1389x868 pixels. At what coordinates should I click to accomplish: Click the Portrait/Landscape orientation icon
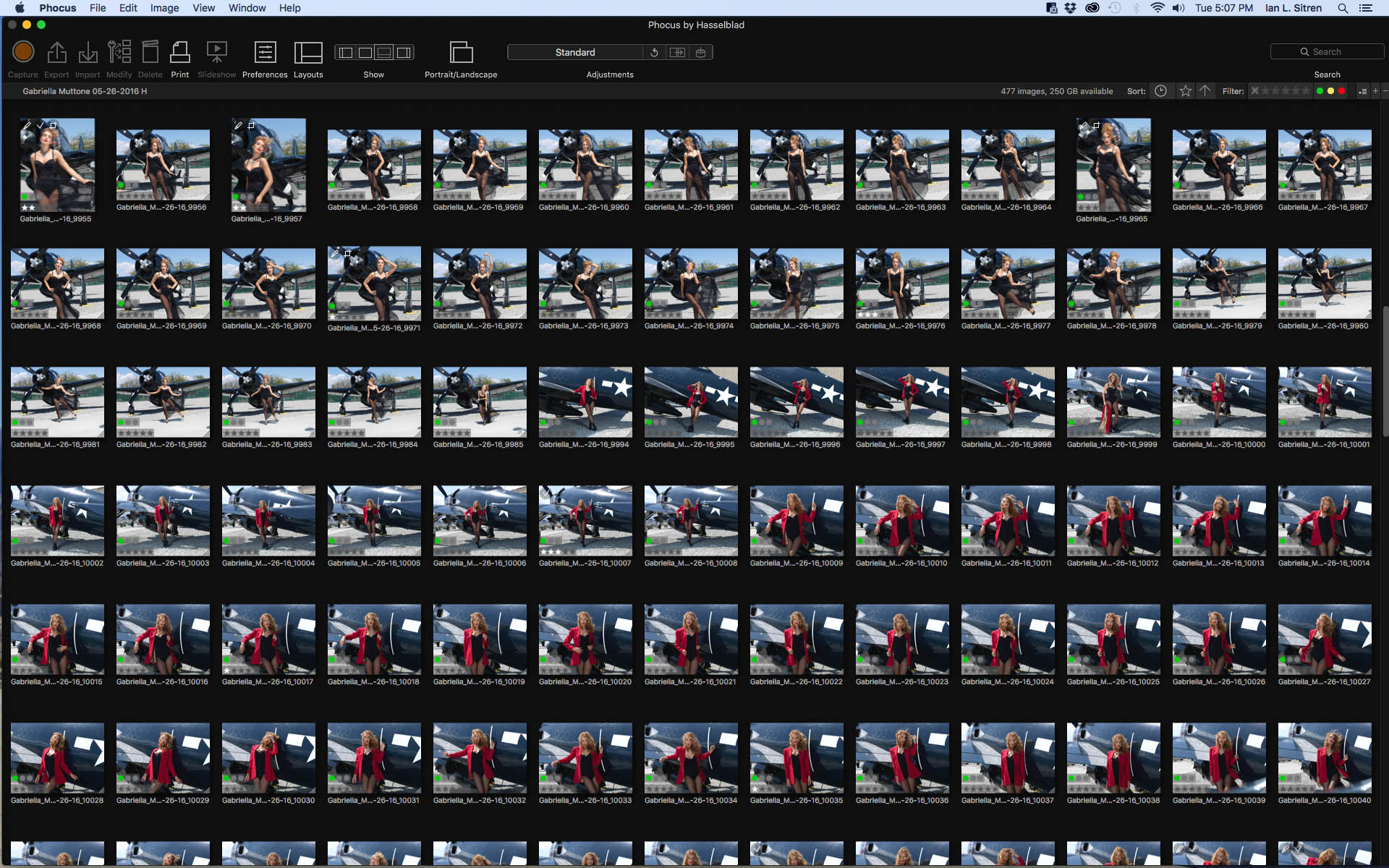(x=461, y=52)
